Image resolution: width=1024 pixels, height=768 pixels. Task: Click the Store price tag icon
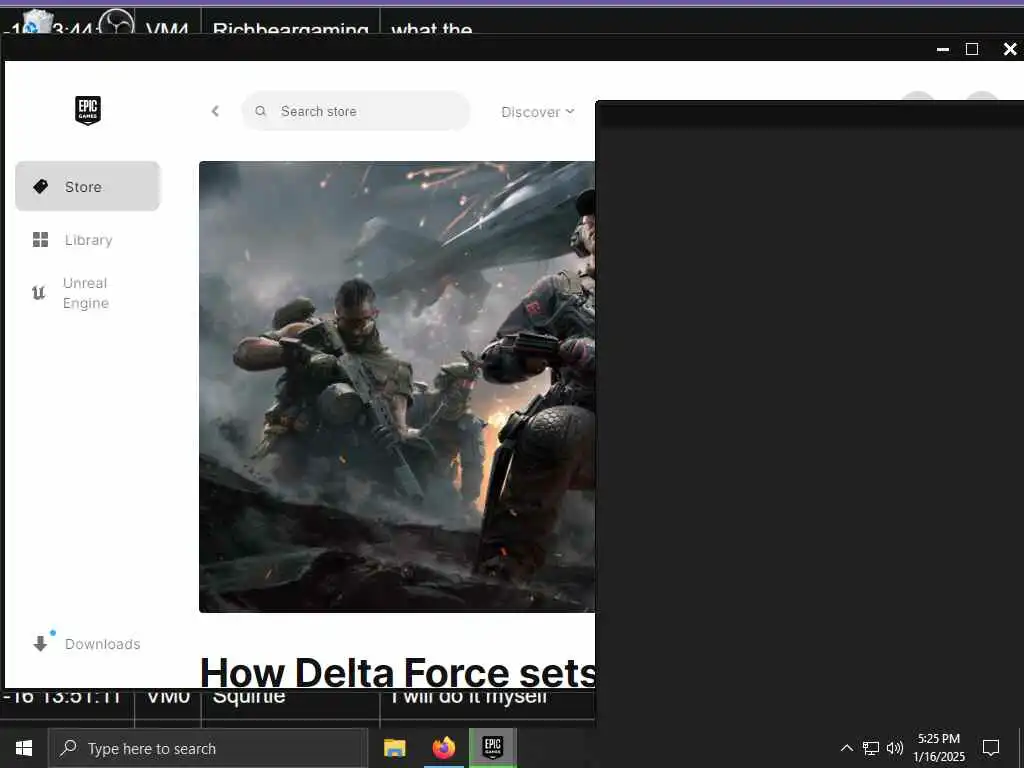[40, 186]
